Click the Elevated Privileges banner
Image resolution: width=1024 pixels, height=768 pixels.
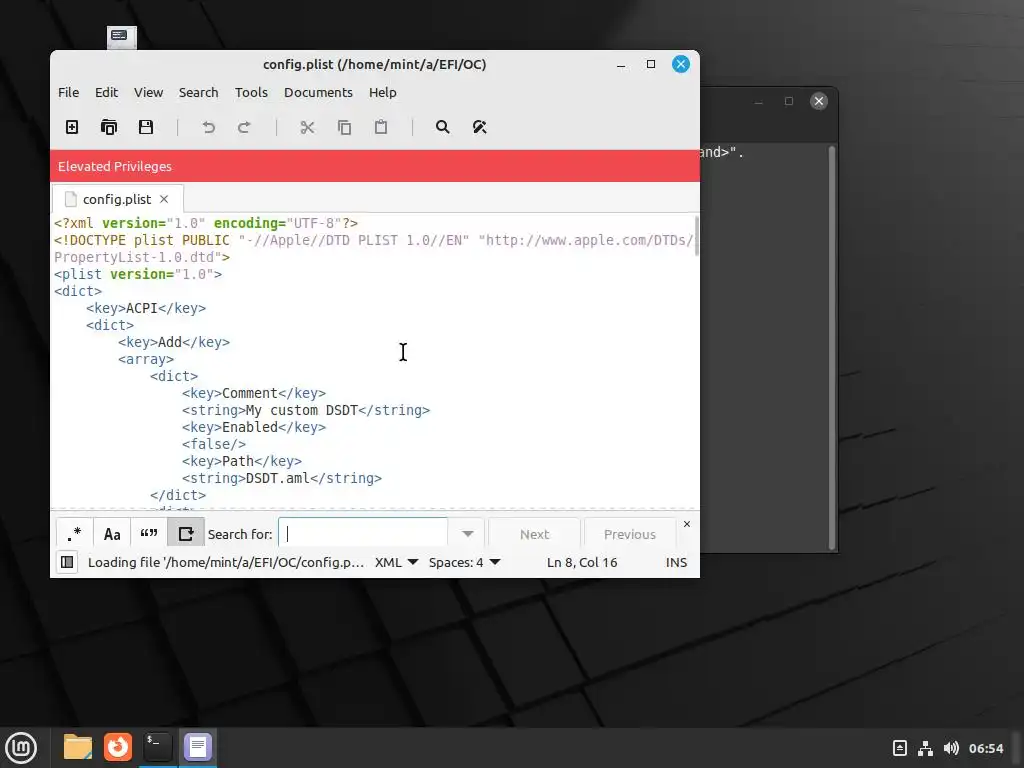pos(375,166)
